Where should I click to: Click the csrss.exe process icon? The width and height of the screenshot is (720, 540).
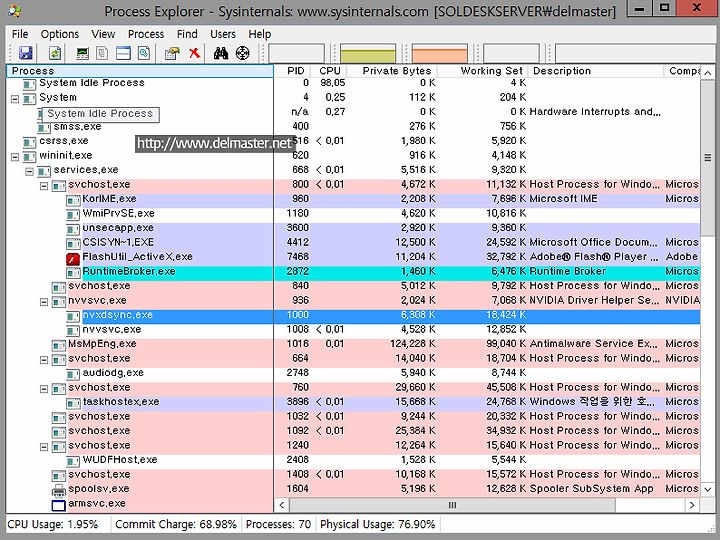29,142
